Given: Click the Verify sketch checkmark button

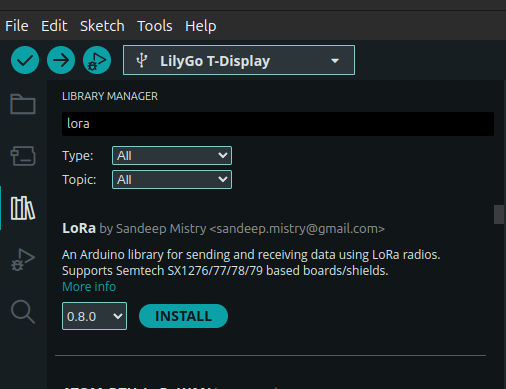Looking at the screenshot, I should coord(25,60).
